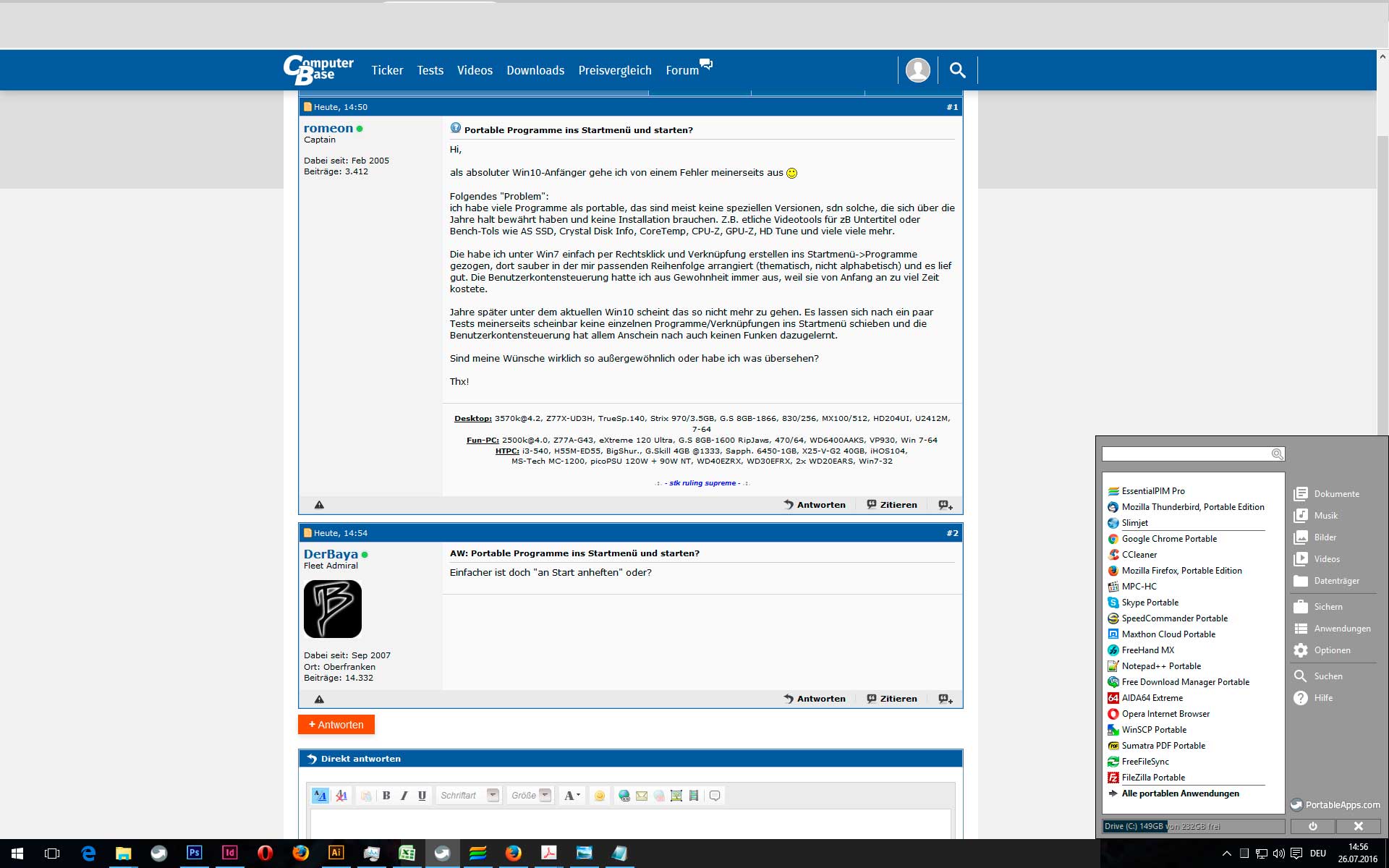The width and height of the screenshot is (1389, 868).
Task: Multi-quote icon on DerBaya's post
Action: click(946, 699)
